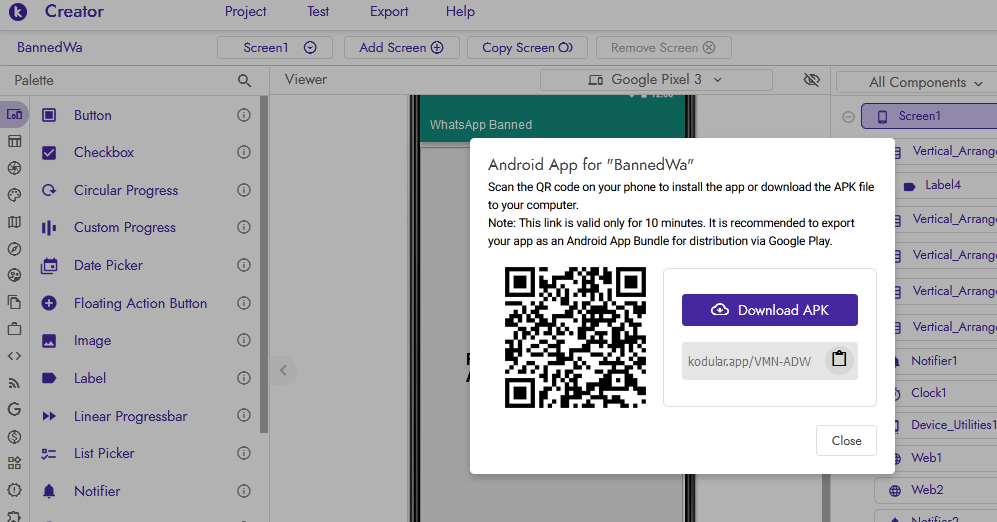The image size is (997, 522).
Task: Show info for Circular Progress component
Action: tap(244, 189)
